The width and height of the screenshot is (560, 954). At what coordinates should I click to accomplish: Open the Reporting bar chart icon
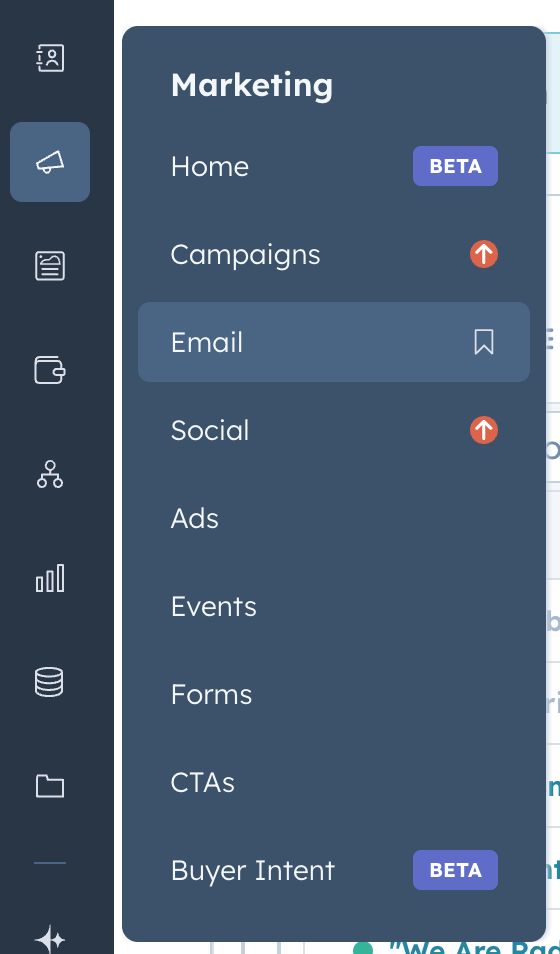coord(50,578)
